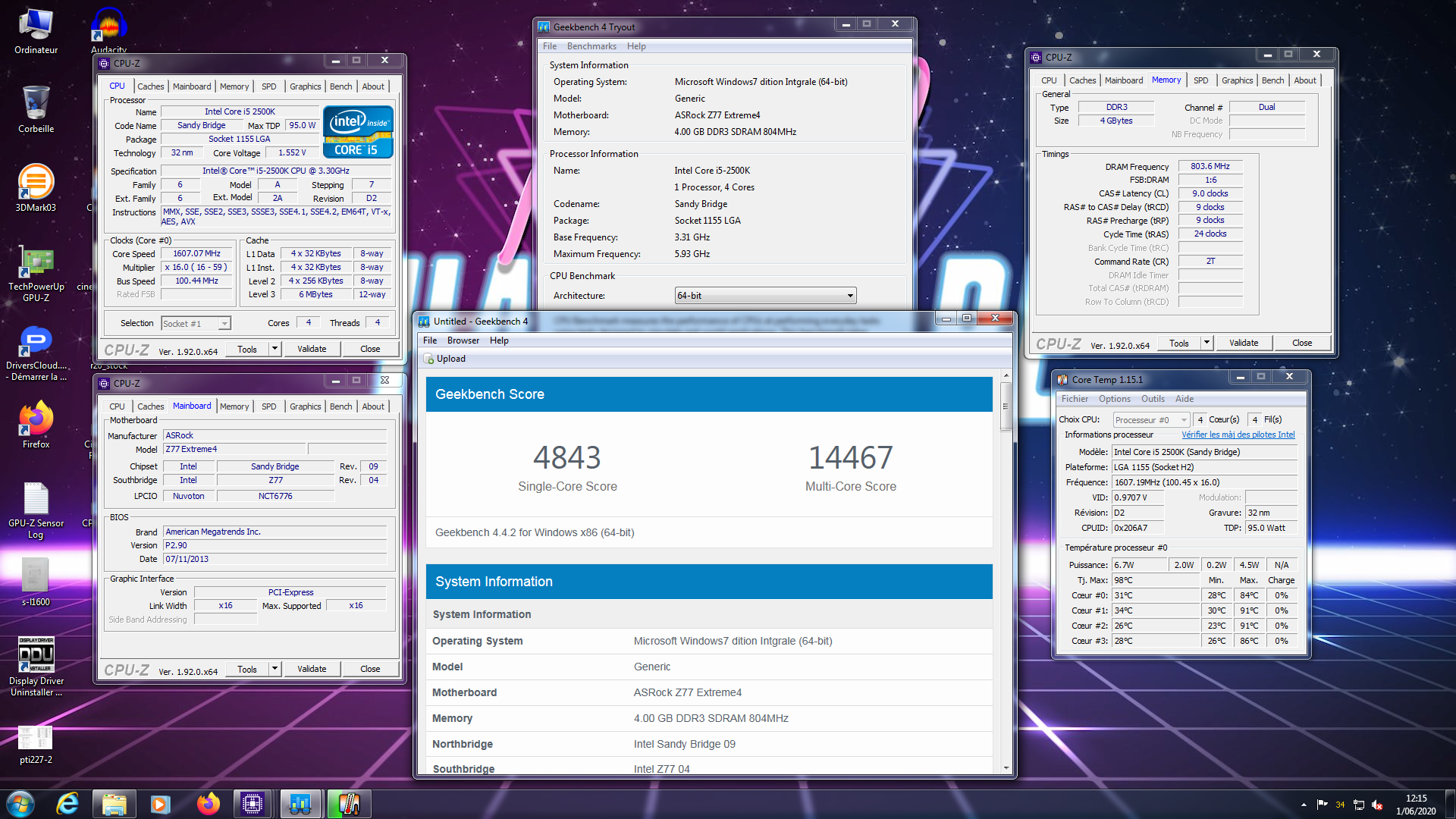
Task: Click the Motherboard ASRock Z77 Extreme4 row
Action: pos(709,692)
